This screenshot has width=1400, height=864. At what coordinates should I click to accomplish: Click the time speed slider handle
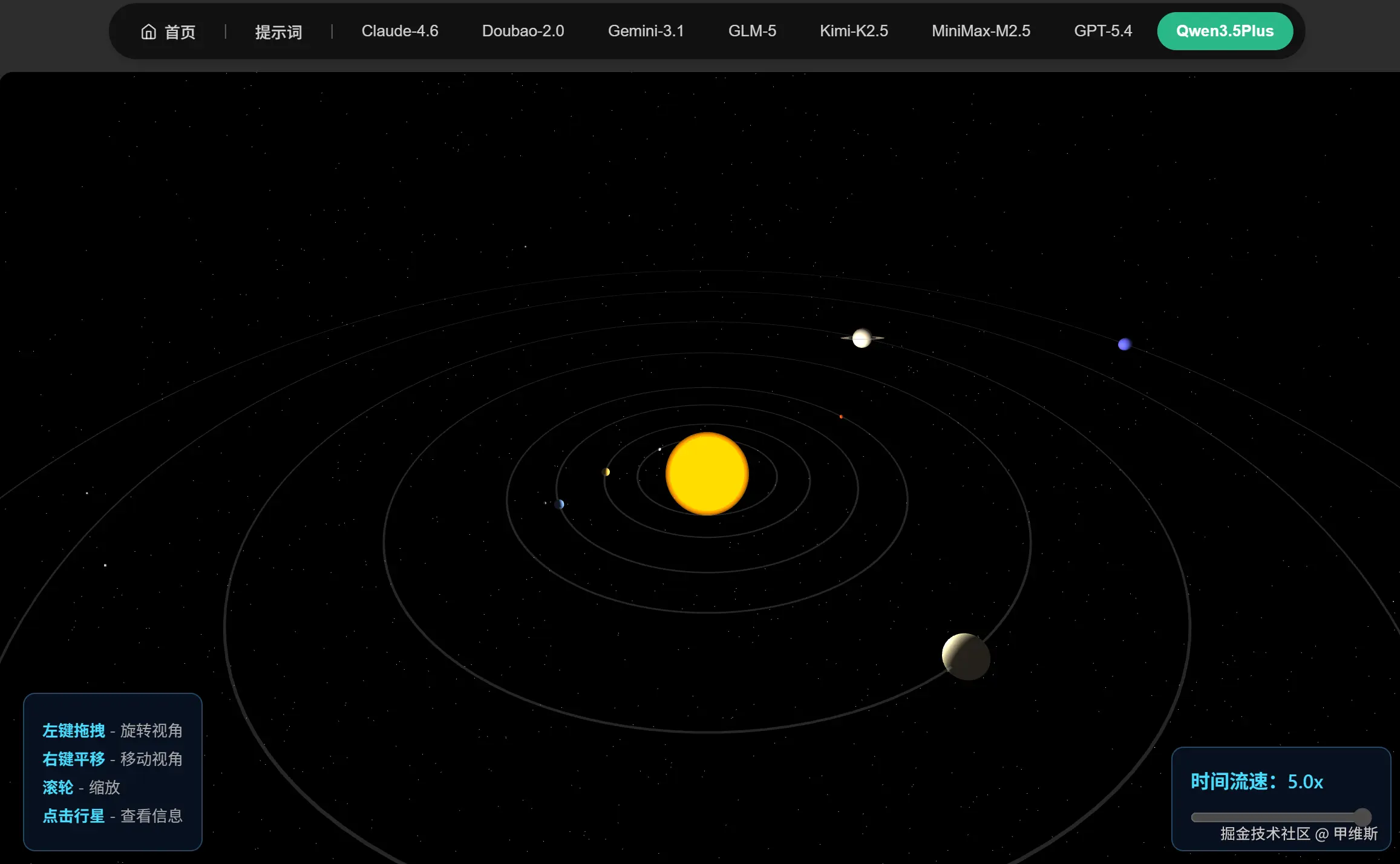click(x=1362, y=817)
